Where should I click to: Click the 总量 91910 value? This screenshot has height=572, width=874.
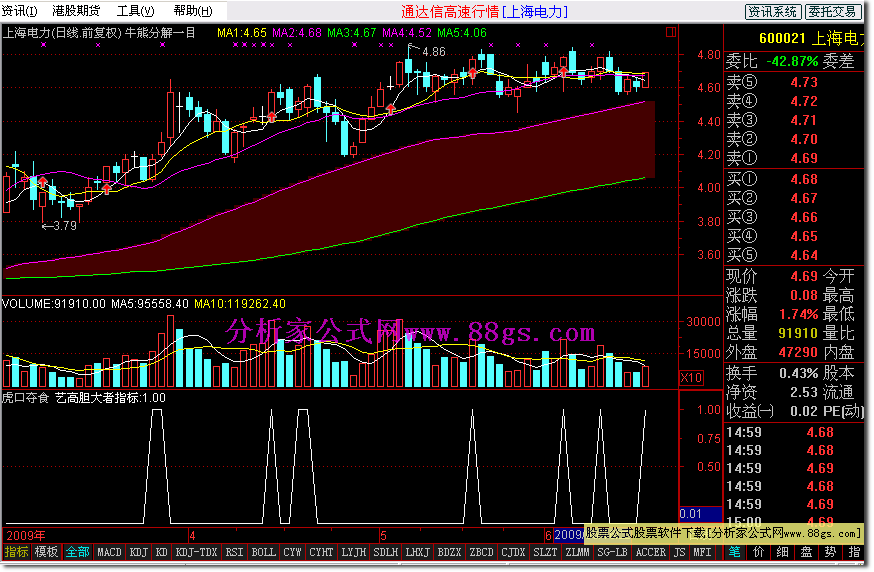click(798, 333)
